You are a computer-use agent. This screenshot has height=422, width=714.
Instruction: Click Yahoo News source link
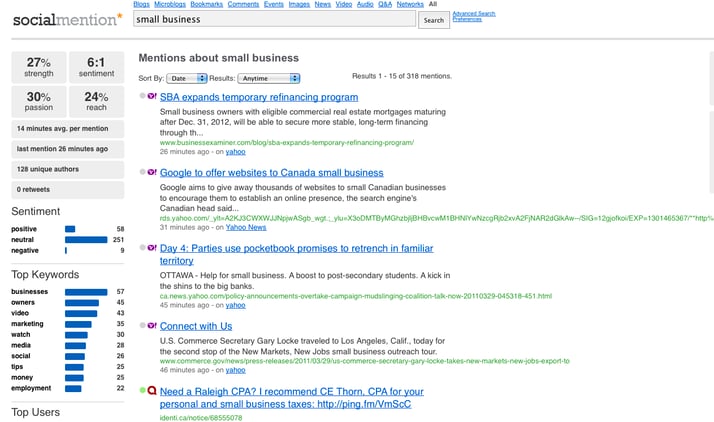click(x=246, y=227)
